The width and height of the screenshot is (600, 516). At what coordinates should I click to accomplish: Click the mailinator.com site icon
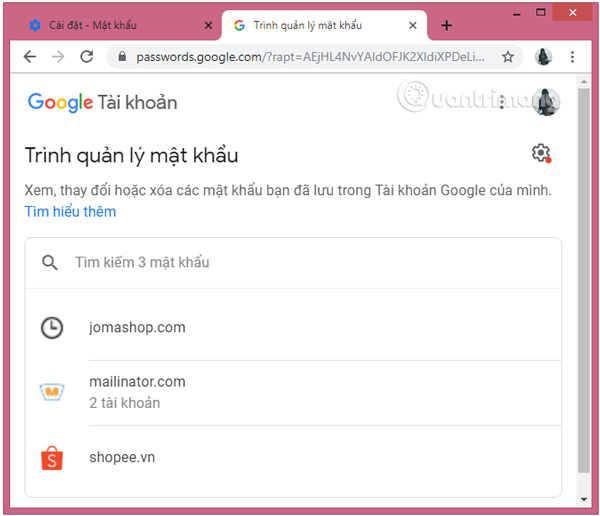52,392
